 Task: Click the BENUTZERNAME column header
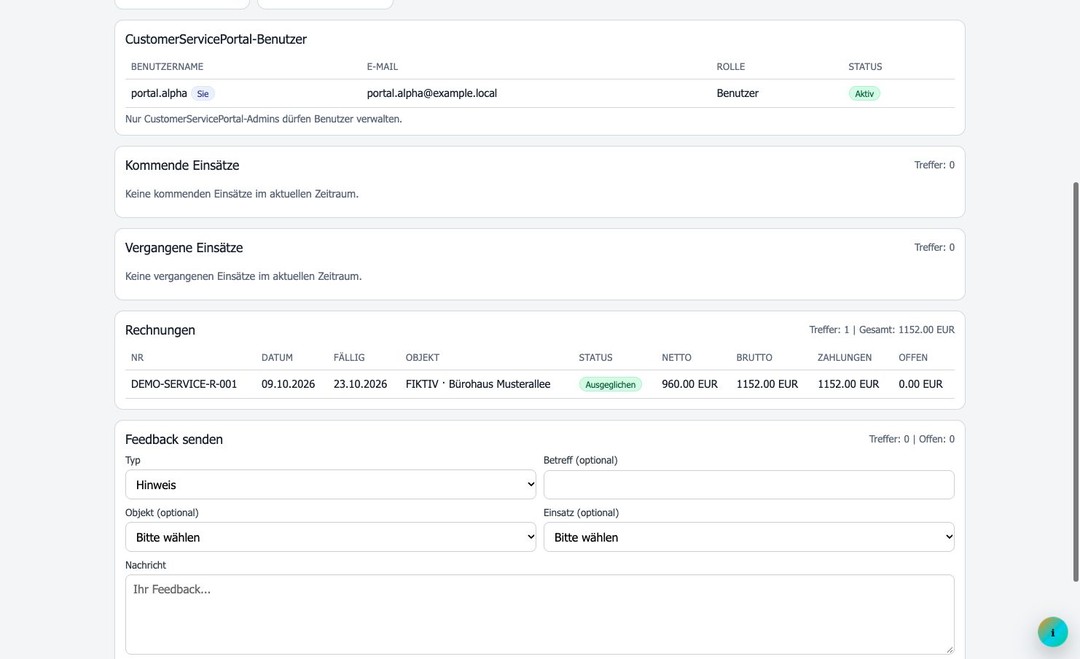point(167,67)
